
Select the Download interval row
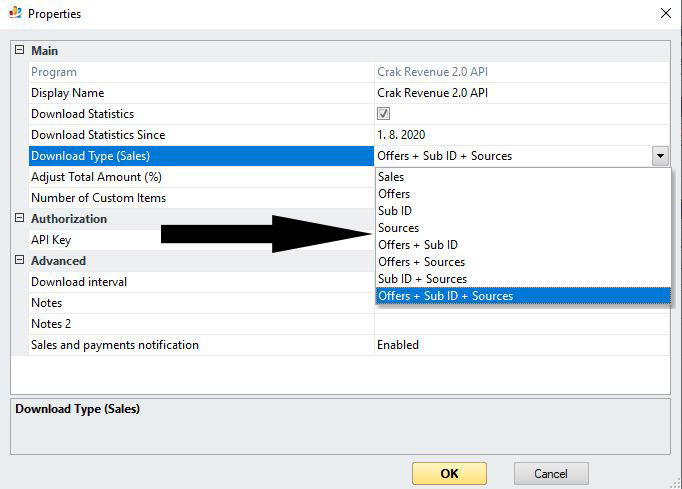[201, 282]
